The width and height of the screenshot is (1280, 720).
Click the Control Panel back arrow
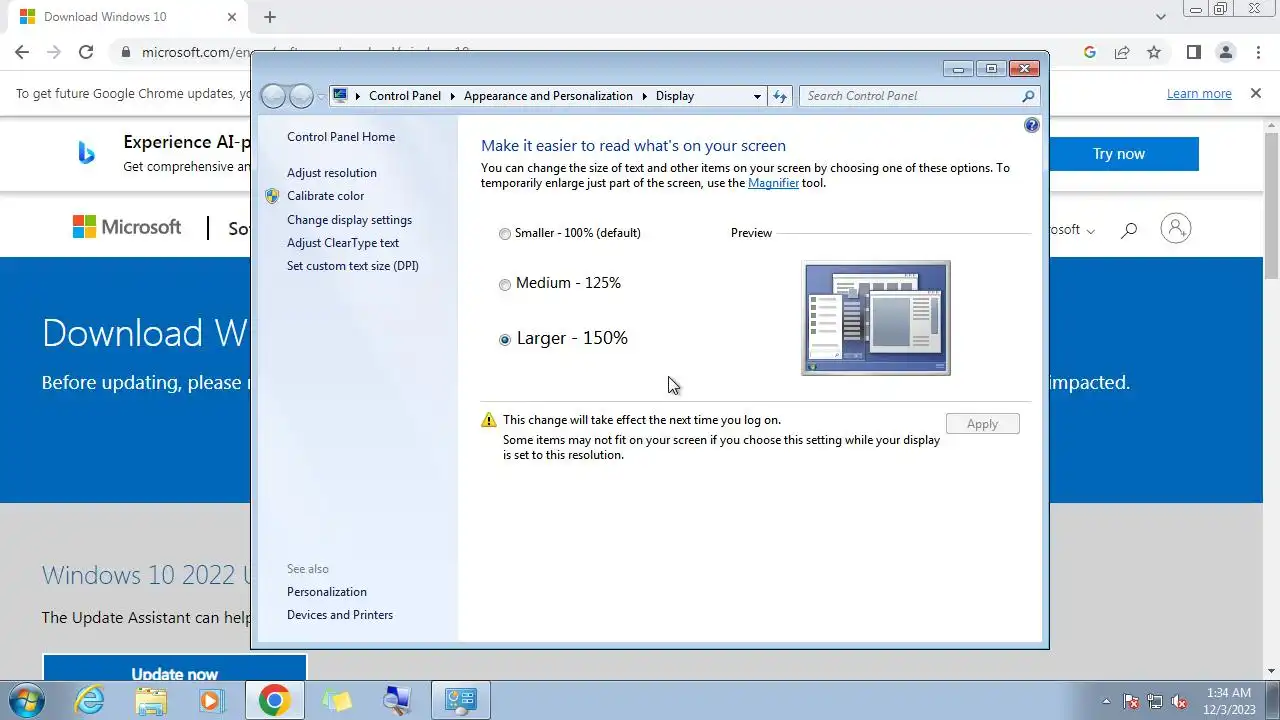click(x=273, y=96)
